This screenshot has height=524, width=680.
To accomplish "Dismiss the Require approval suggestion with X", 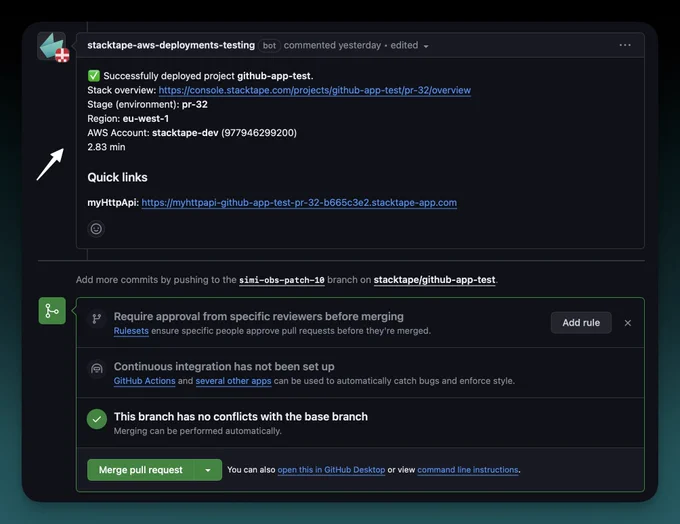I will point(628,323).
